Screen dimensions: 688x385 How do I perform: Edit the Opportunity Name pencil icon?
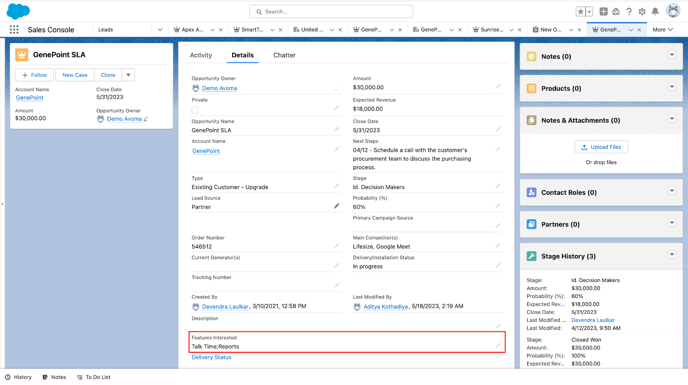coord(337,130)
